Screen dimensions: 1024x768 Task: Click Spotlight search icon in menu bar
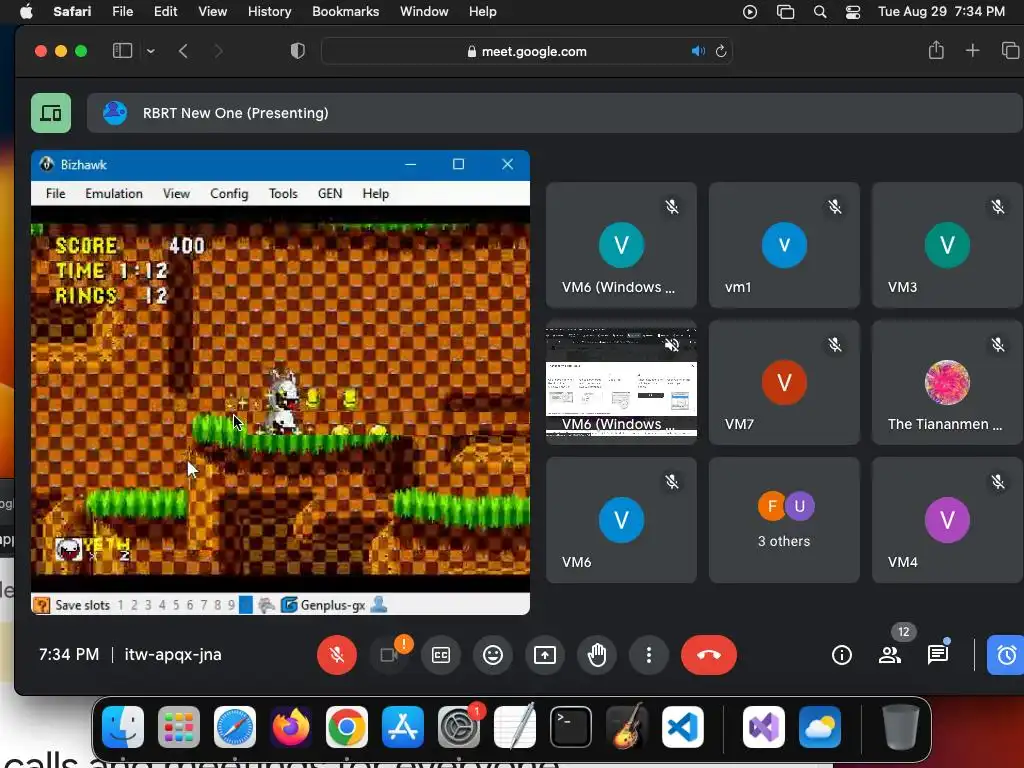click(x=820, y=11)
